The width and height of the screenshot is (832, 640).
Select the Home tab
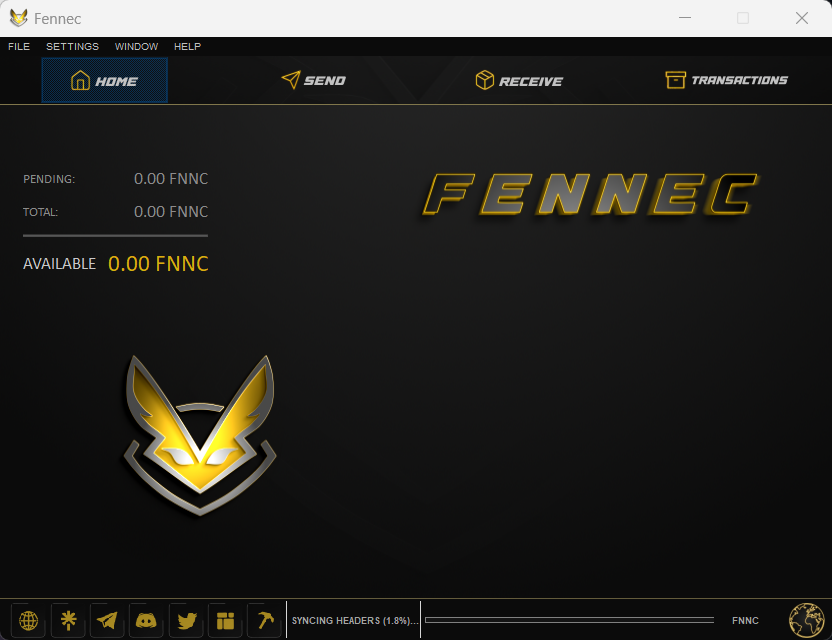104,81
